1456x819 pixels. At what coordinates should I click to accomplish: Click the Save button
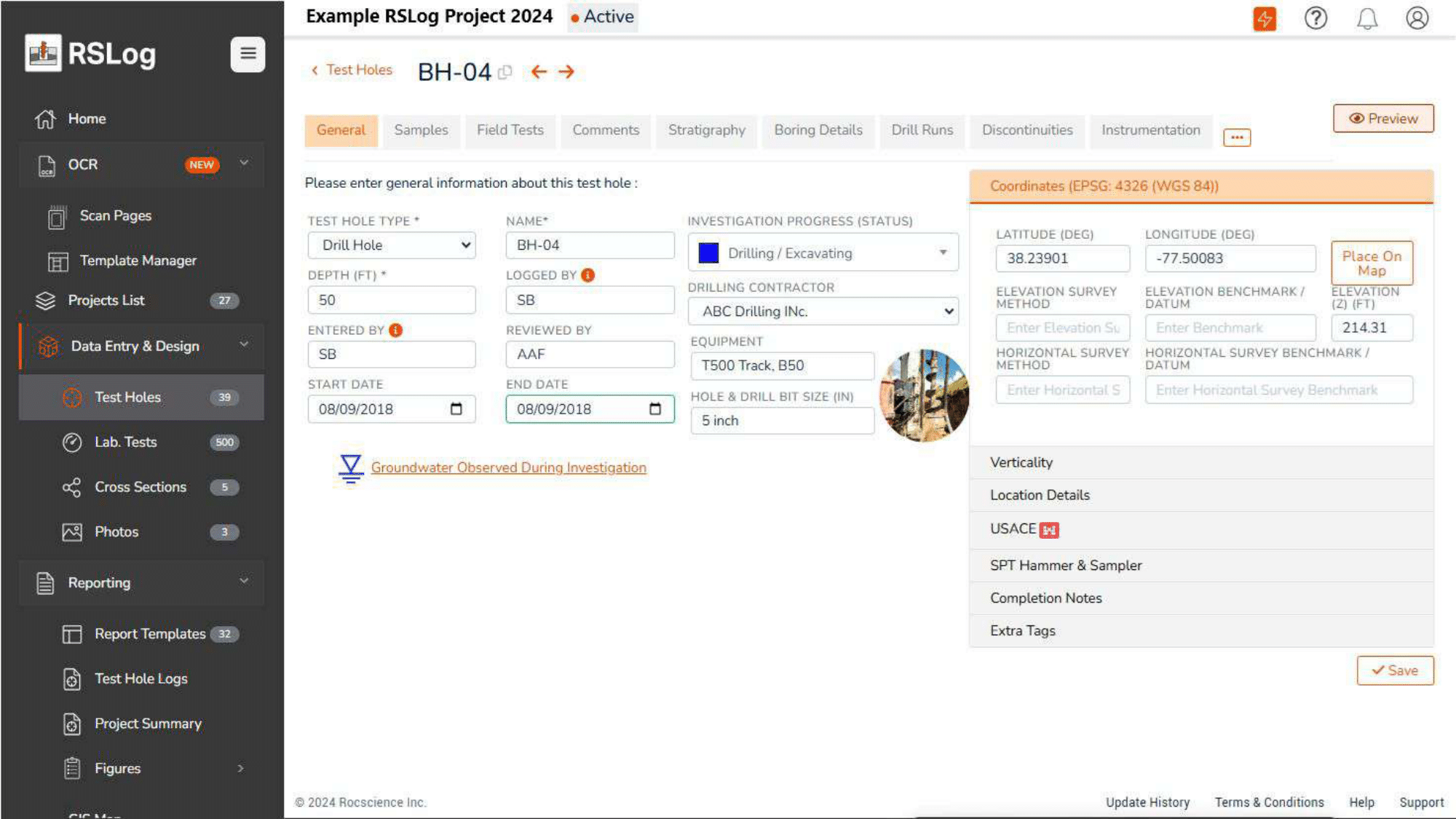[1395, 670]
